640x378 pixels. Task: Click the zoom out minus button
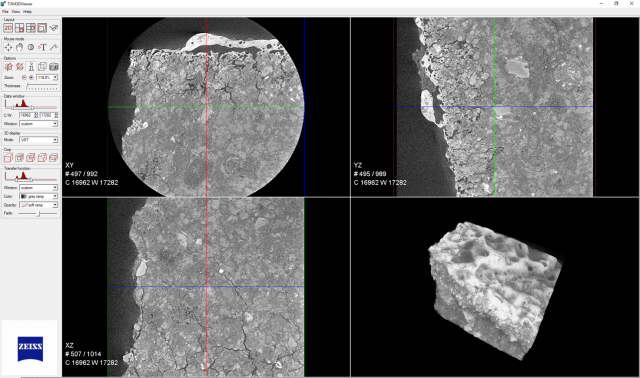24,78
